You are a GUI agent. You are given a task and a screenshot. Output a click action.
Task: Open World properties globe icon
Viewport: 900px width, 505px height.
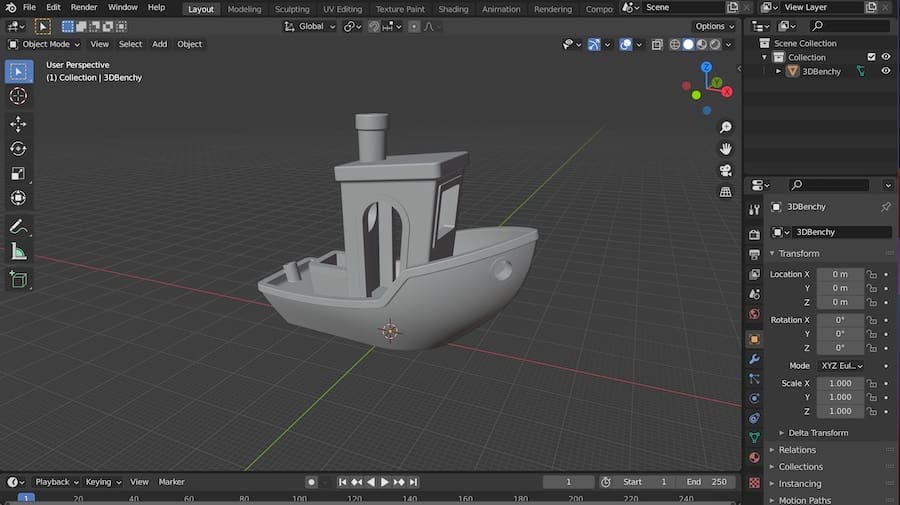click(x=754, y=314)
